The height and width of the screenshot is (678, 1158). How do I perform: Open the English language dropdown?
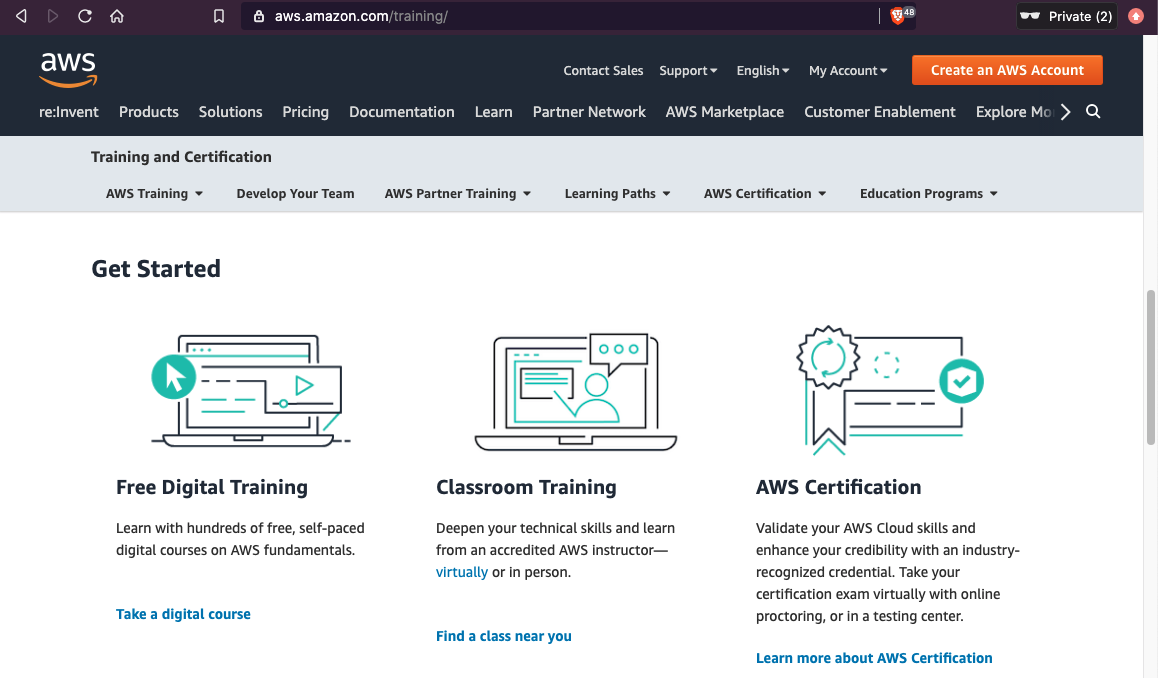coord(763,71)
